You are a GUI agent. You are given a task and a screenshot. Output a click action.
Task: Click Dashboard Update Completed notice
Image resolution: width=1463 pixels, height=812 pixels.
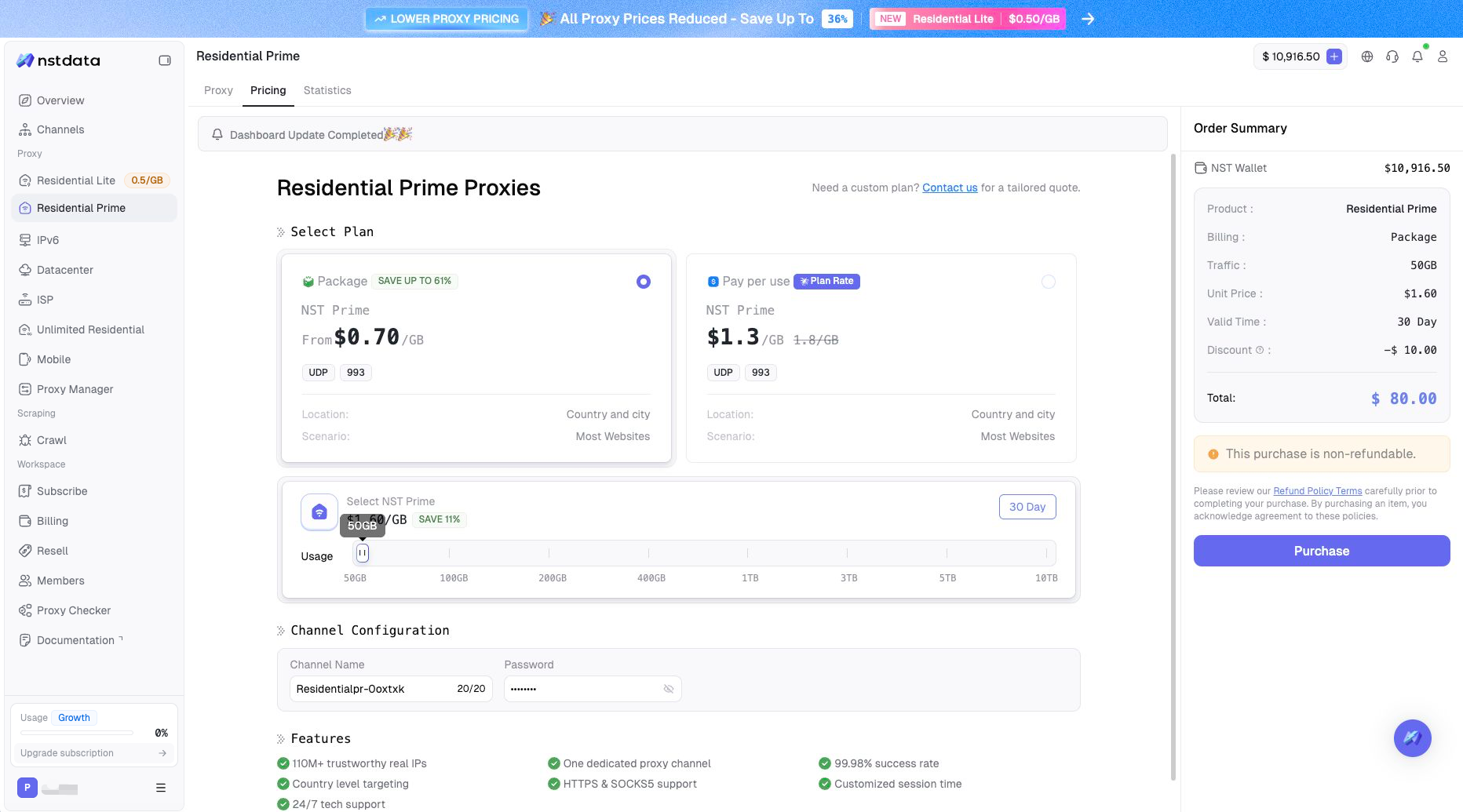[683, 134]
